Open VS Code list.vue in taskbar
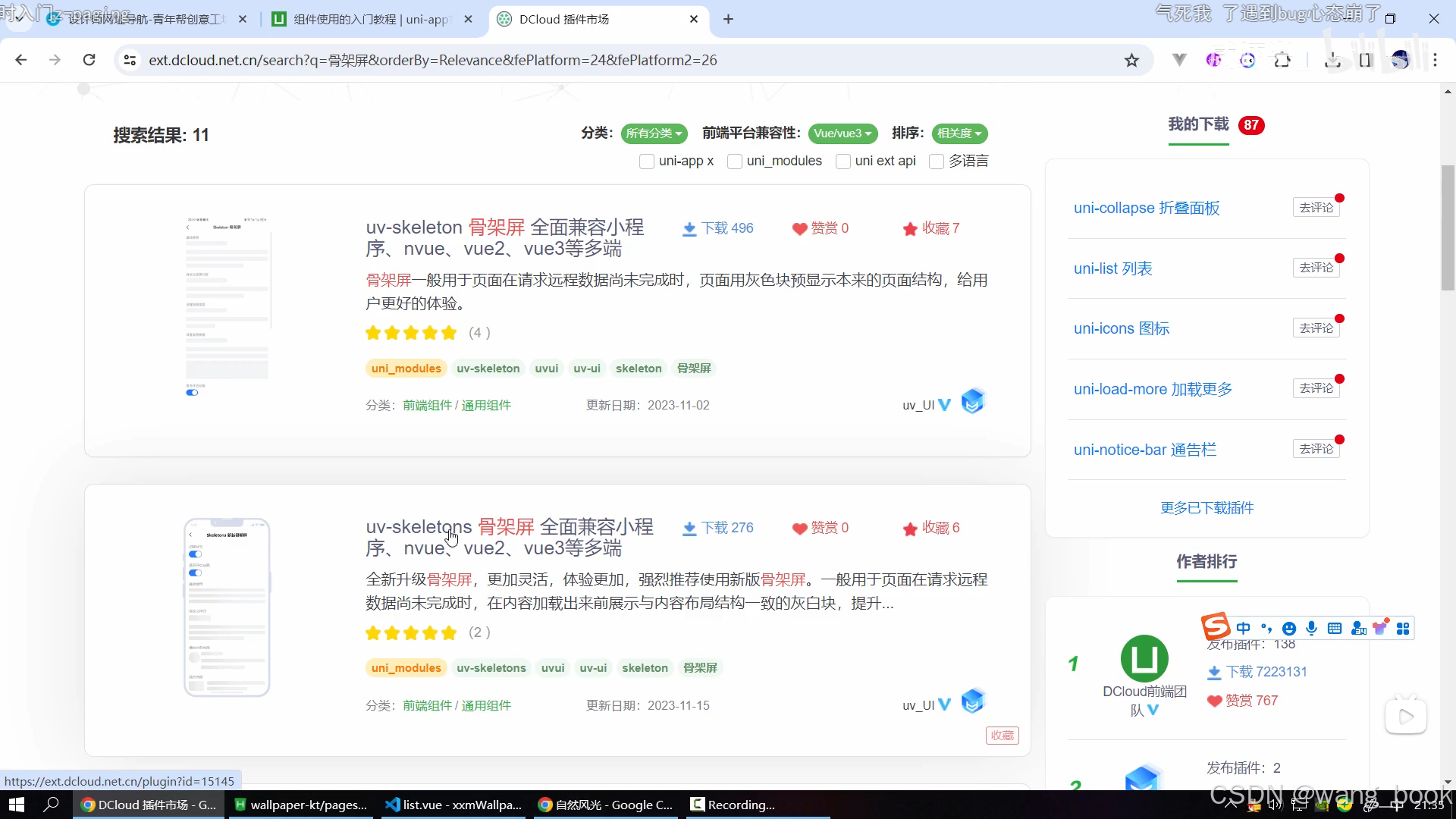Screen dimensions: 1456x819 point(453,805)
